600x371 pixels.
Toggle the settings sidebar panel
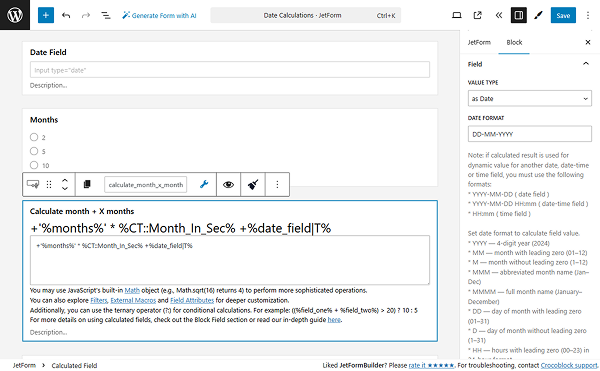[x=518, y=15]
